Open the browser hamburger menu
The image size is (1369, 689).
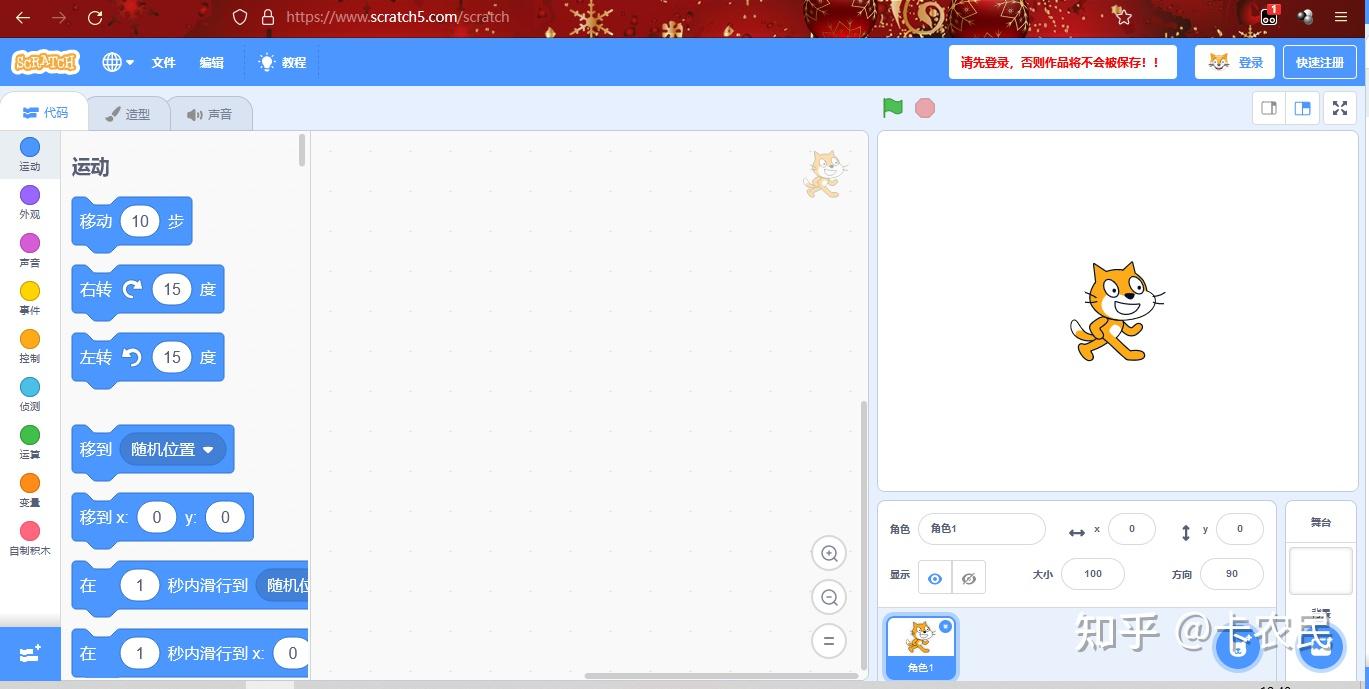(1341, 17)
